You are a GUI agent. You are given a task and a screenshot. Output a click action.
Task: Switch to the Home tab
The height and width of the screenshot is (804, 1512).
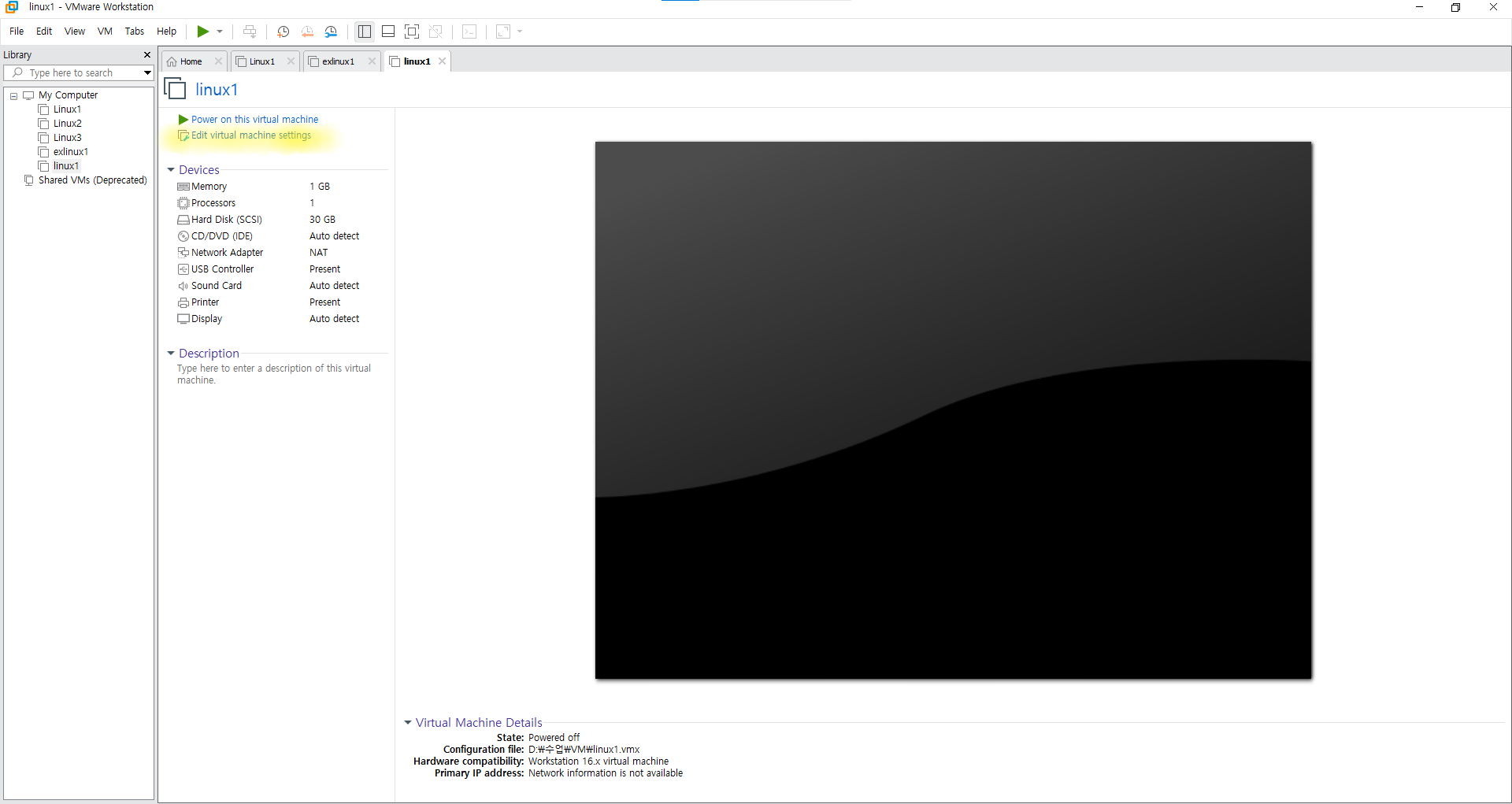click(191, 61)
